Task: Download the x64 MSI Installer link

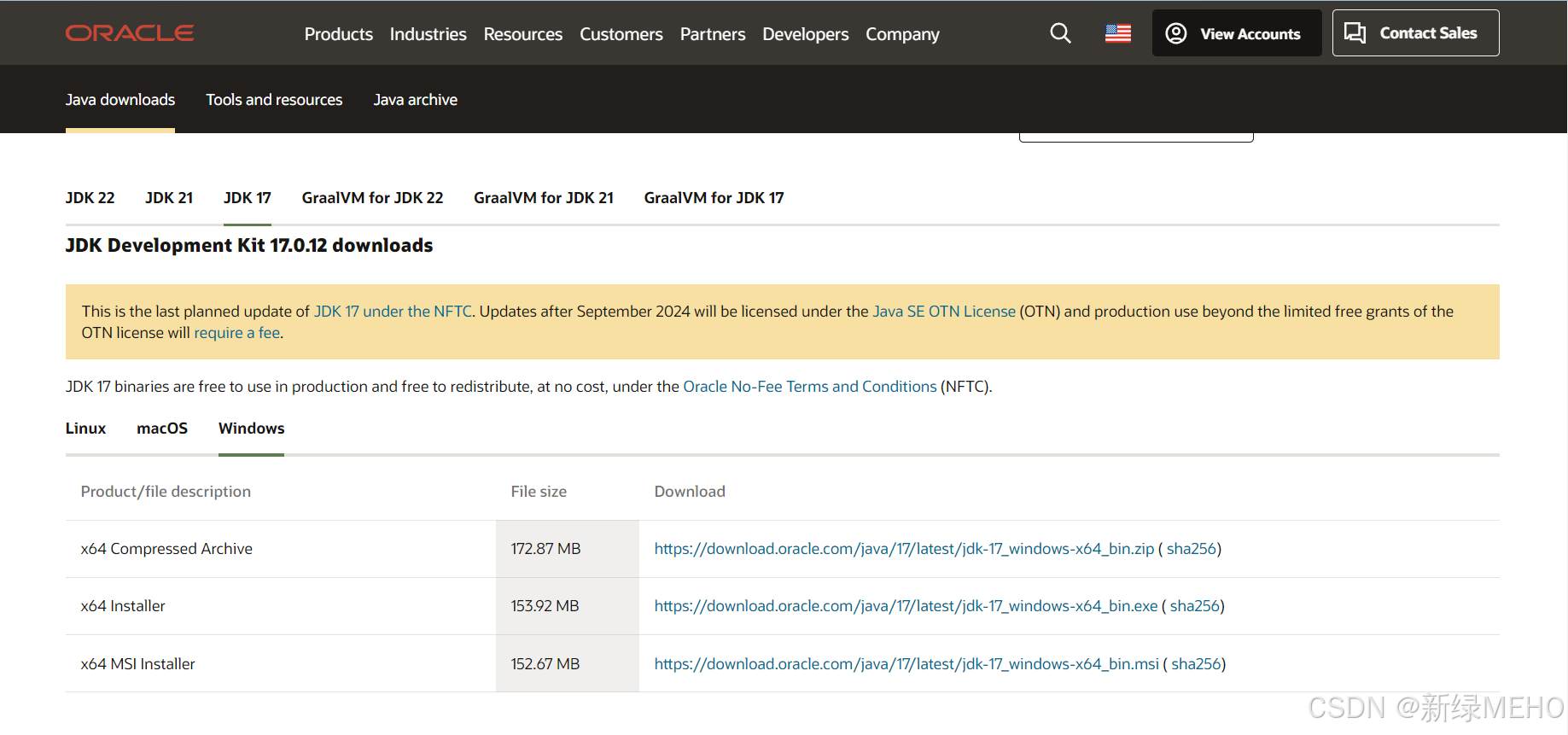Action: (906, 664)
